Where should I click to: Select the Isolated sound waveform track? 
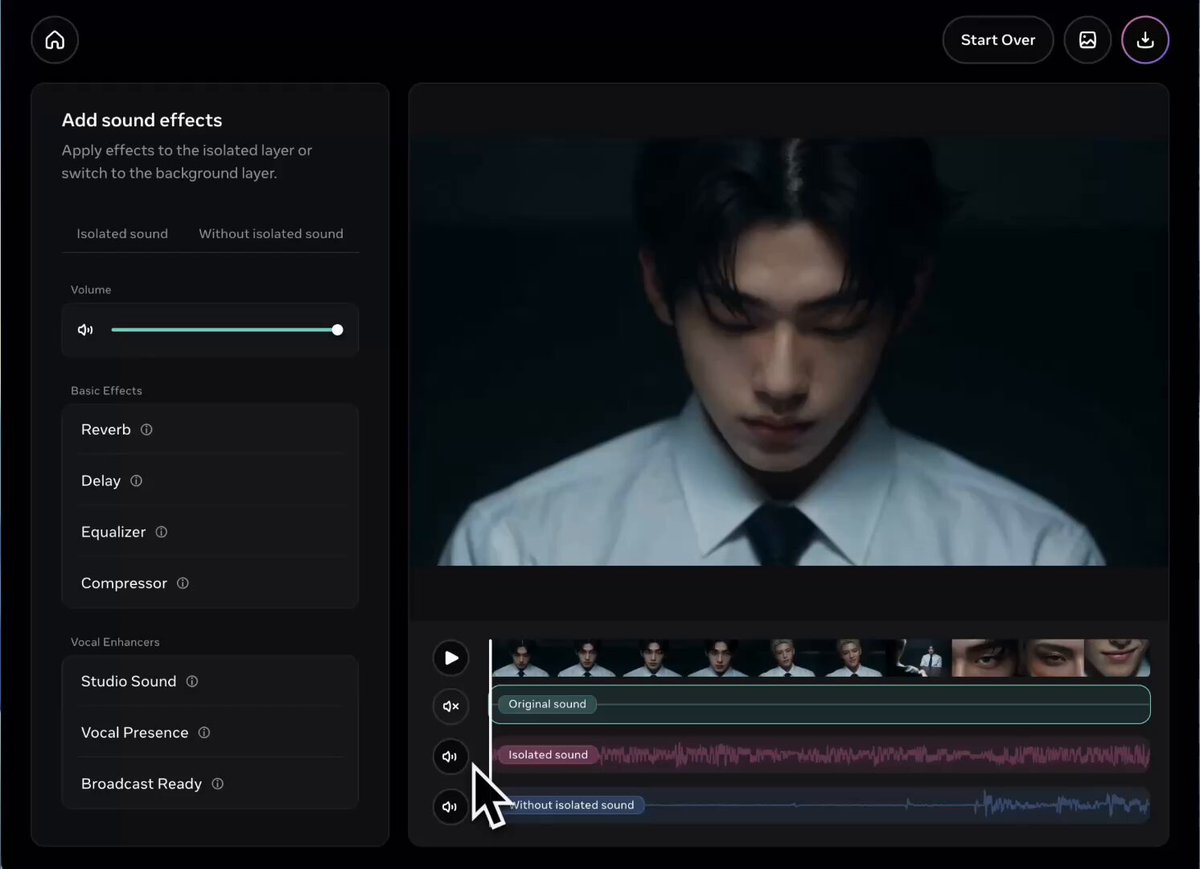click(x=820, y=755)
